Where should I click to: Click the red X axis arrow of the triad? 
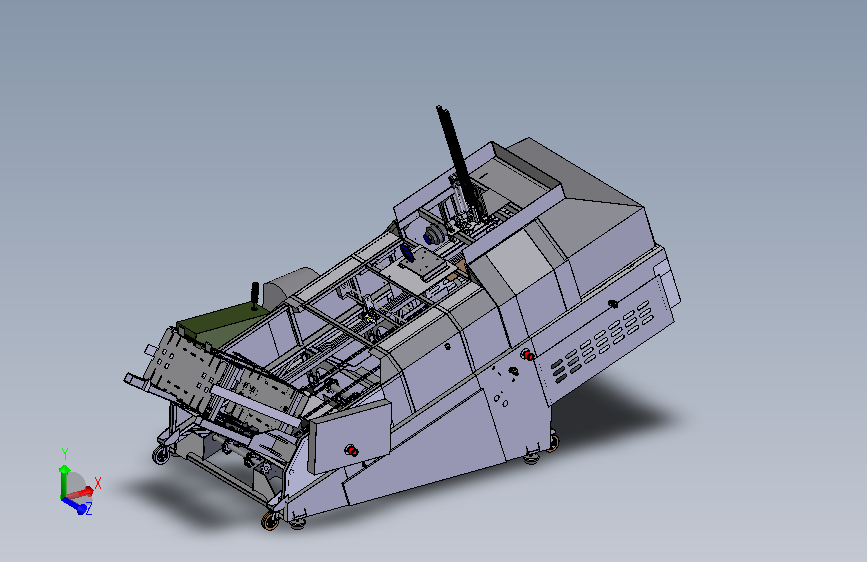click(81, 492)
